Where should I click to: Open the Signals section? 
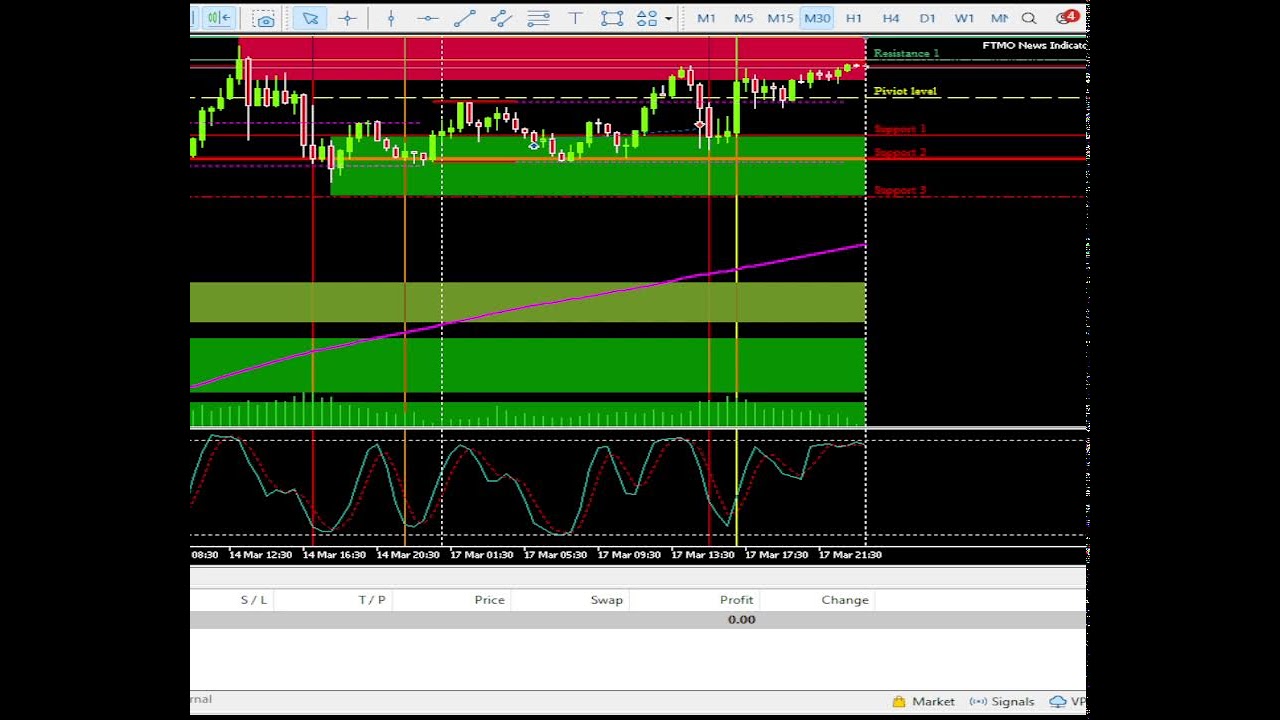[x=1001, y=702]
